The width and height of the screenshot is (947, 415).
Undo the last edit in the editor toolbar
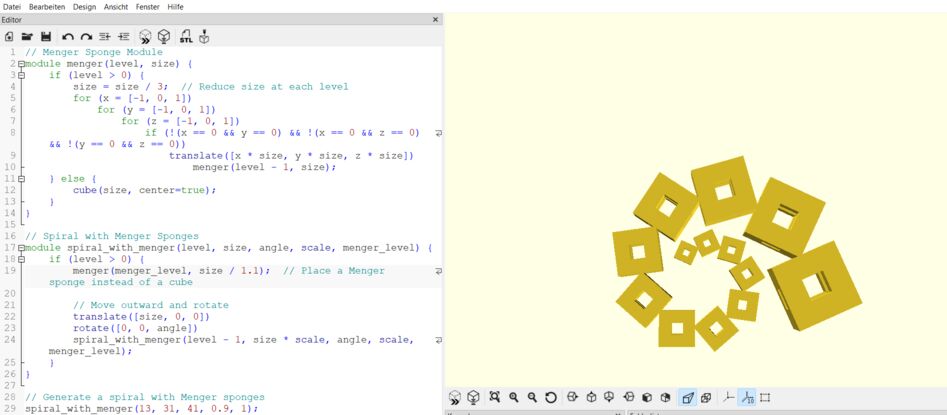[x=68, y=37]
